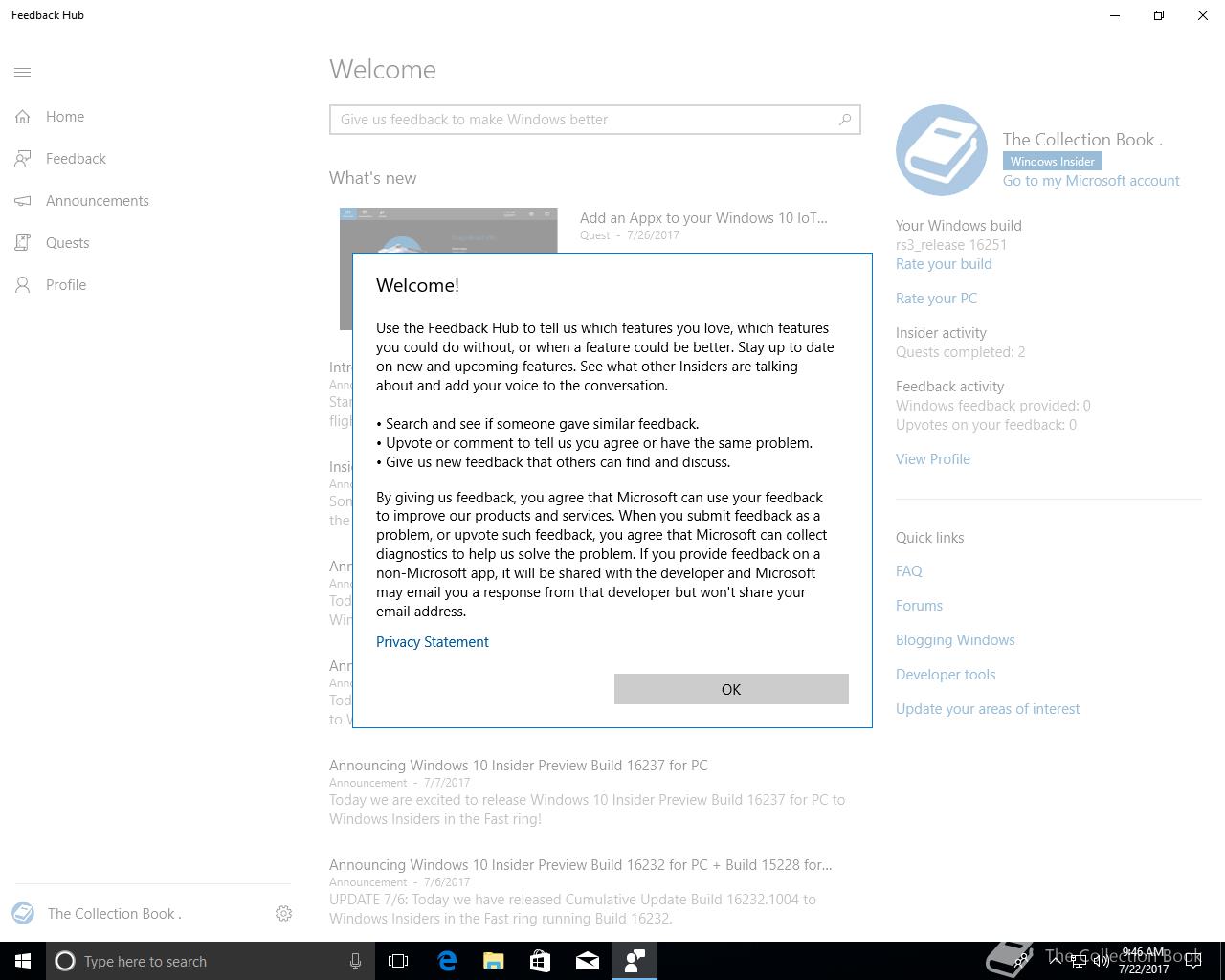Click the Welcome! dialog heading
This screenshot has width=1225, height=980.
coord(417,285)
